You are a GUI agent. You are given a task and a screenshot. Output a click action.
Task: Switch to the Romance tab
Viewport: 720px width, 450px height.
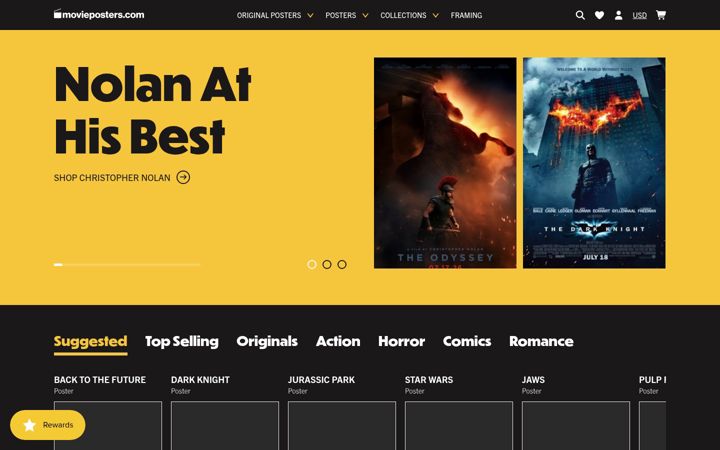coord(541,342)
